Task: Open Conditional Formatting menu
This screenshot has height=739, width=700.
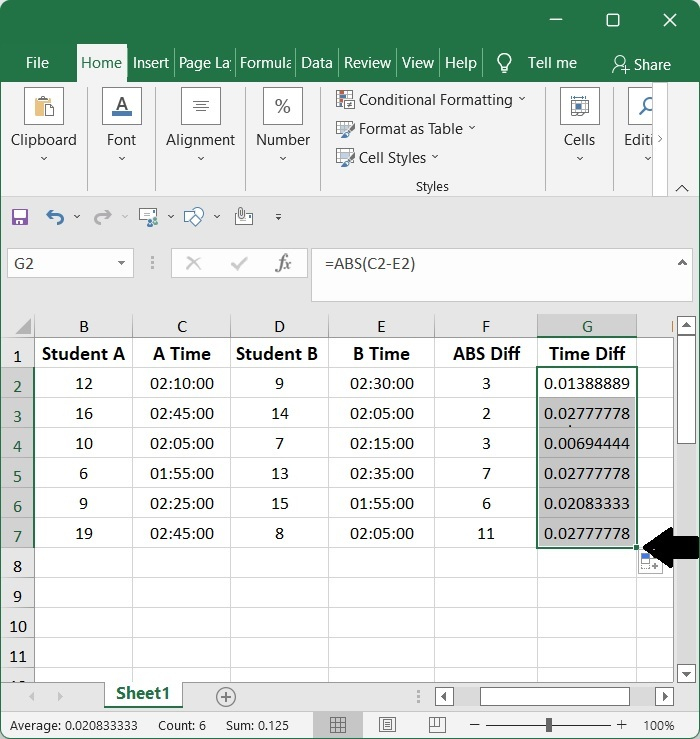Action: click(x=431, y=100)
